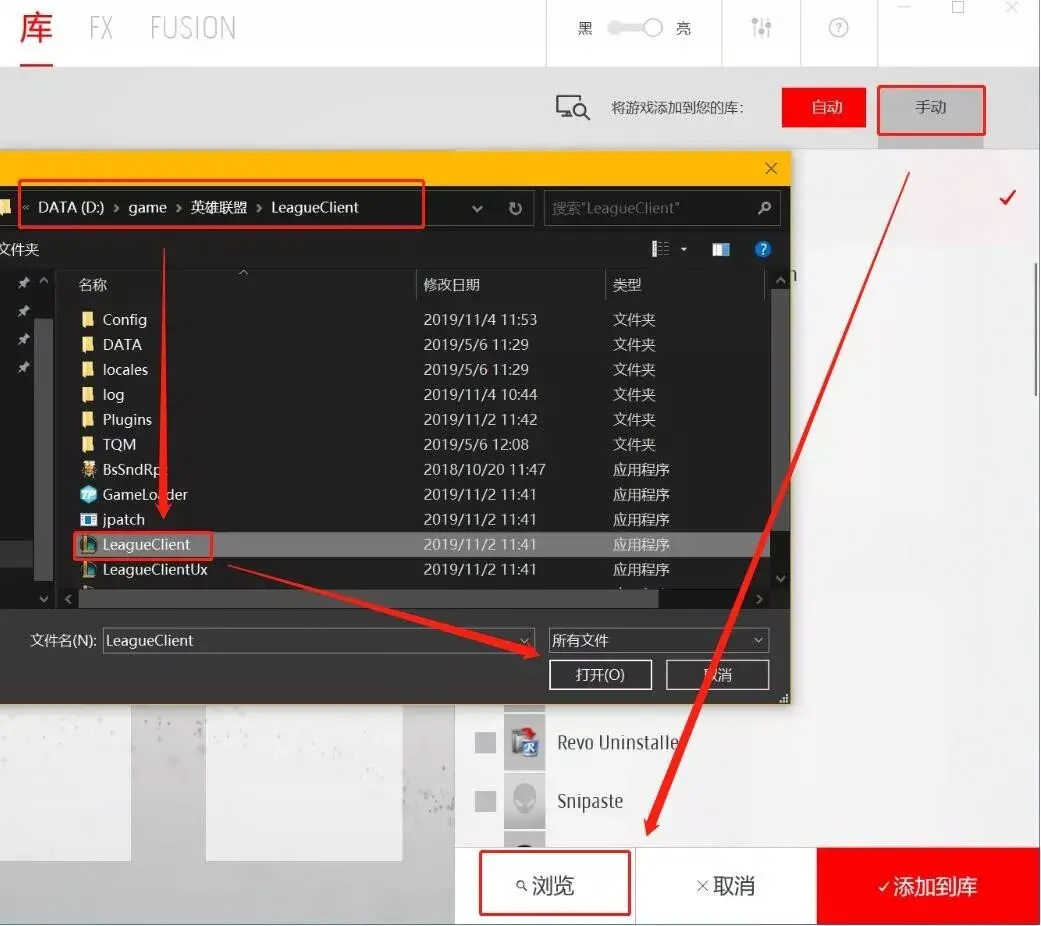Expand the view options dropdown arrow

click(684, 249)
